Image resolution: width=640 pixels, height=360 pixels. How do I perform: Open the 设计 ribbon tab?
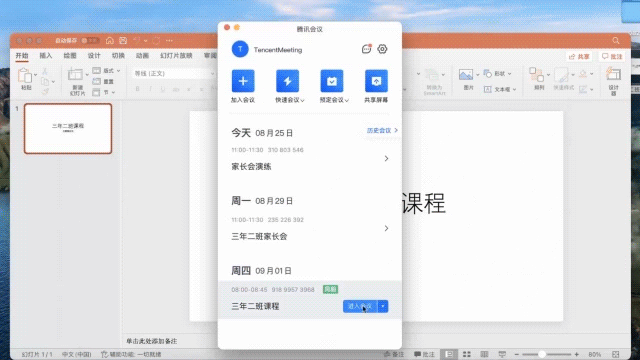94,56
